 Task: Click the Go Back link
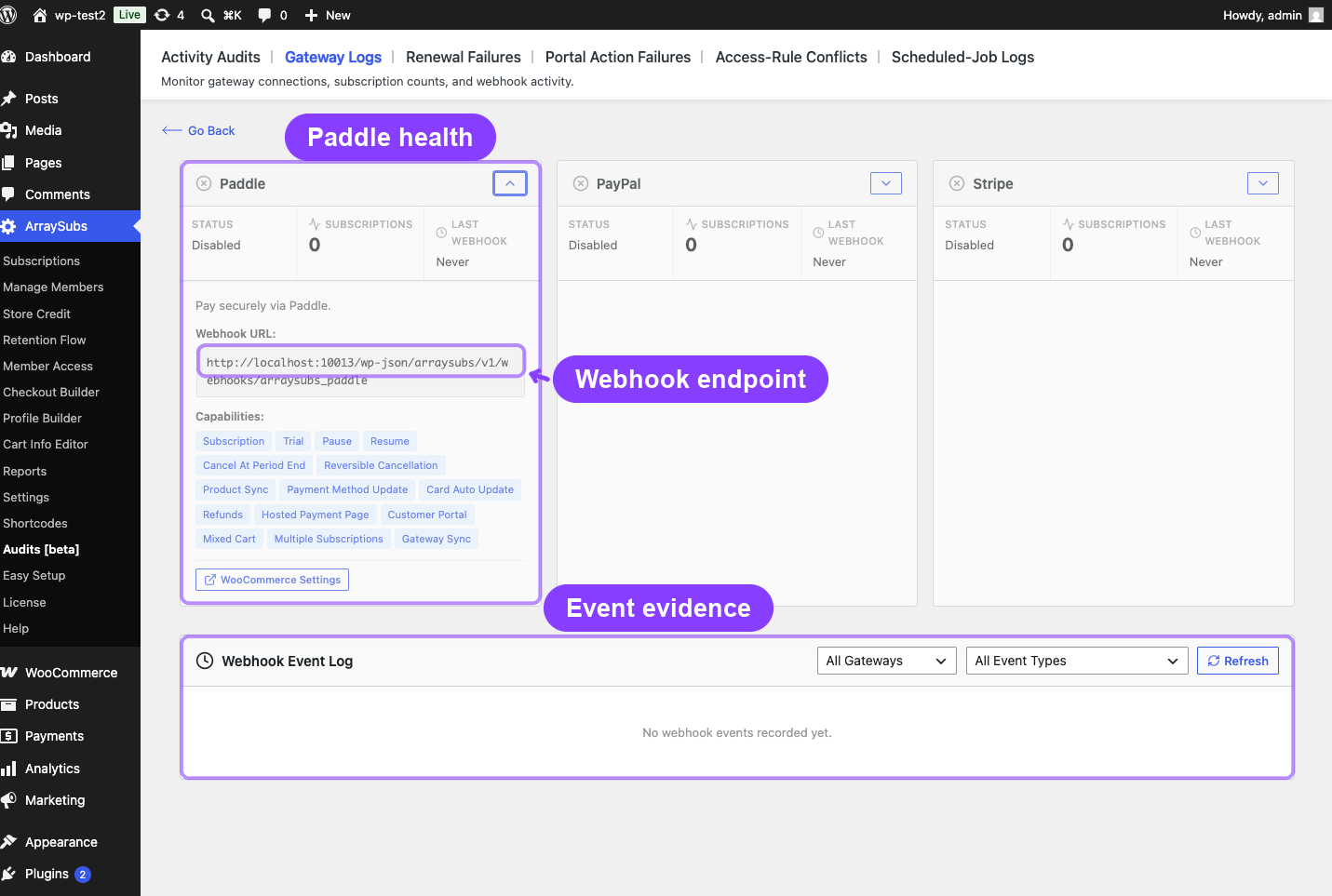coord(198,130)
